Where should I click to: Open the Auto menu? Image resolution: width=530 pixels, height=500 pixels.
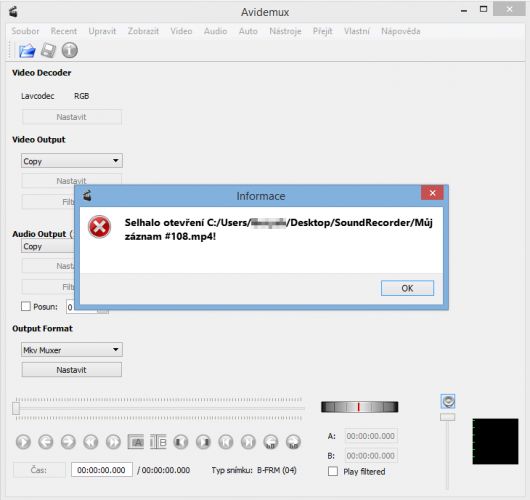[248, 31]
